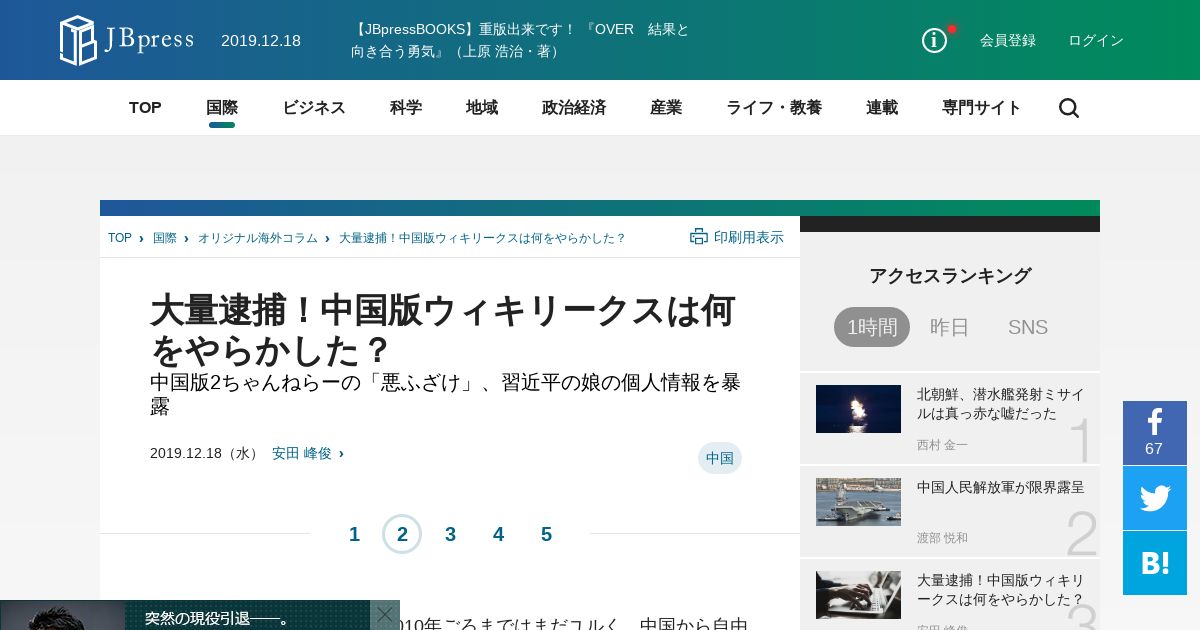Go to article page 1
The width and height of the screenshot is (1200, 630).
point(354,534)
